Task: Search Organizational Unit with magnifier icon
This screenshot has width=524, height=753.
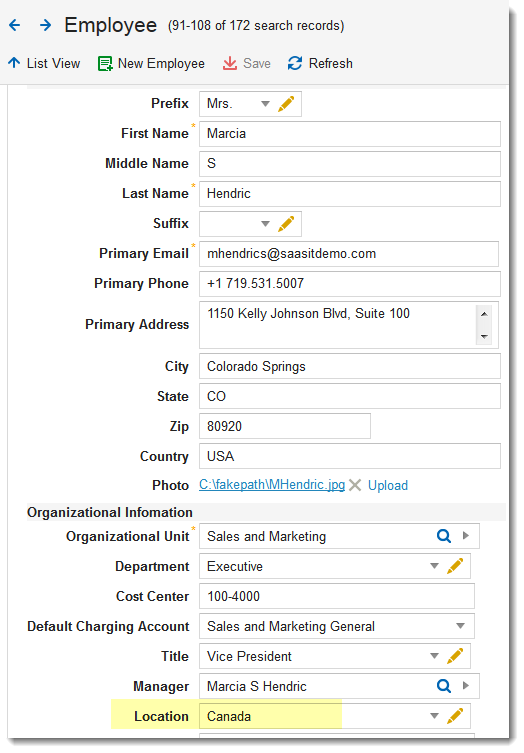Action: 444,536
